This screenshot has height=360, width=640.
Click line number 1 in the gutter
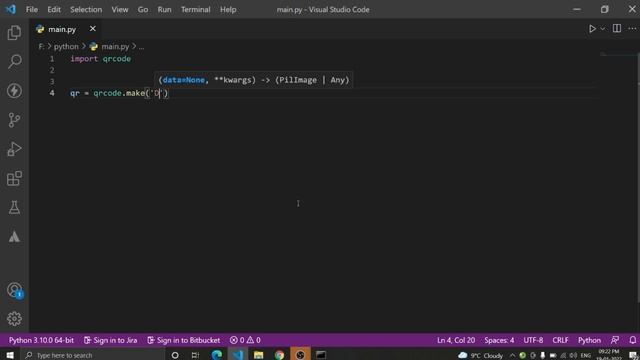tap(52, 59)
